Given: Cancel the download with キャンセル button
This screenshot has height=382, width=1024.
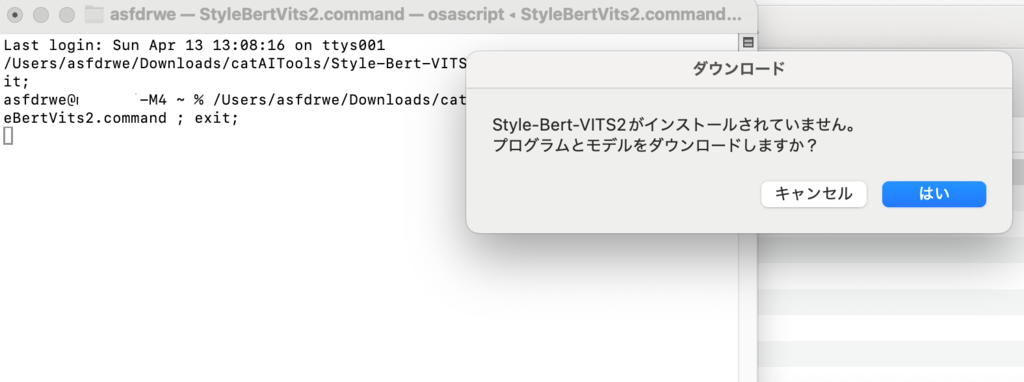Looking at the screenshot, I should click(814, 194).
